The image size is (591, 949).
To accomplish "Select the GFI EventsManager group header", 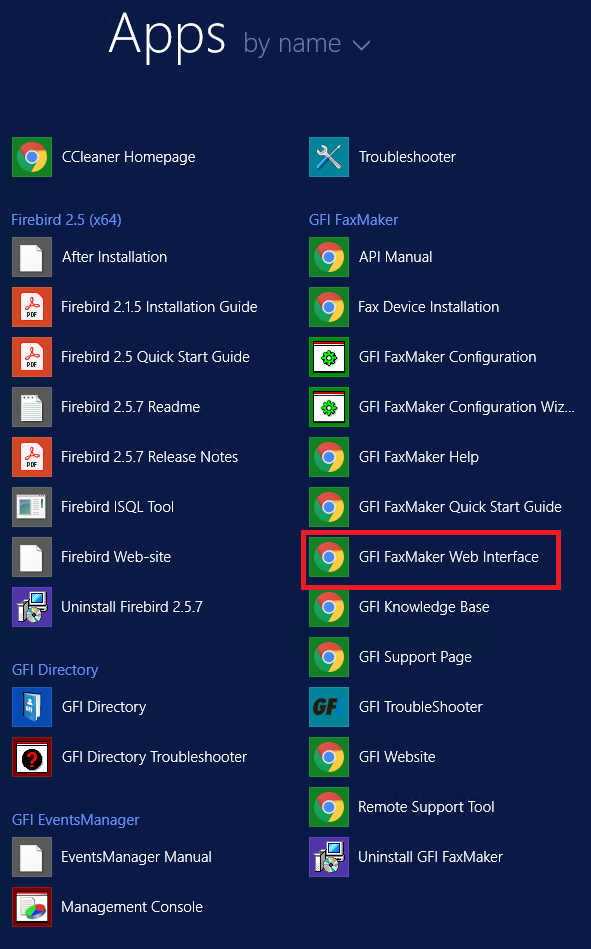I will pyautogui.click(x=76, y=820).
